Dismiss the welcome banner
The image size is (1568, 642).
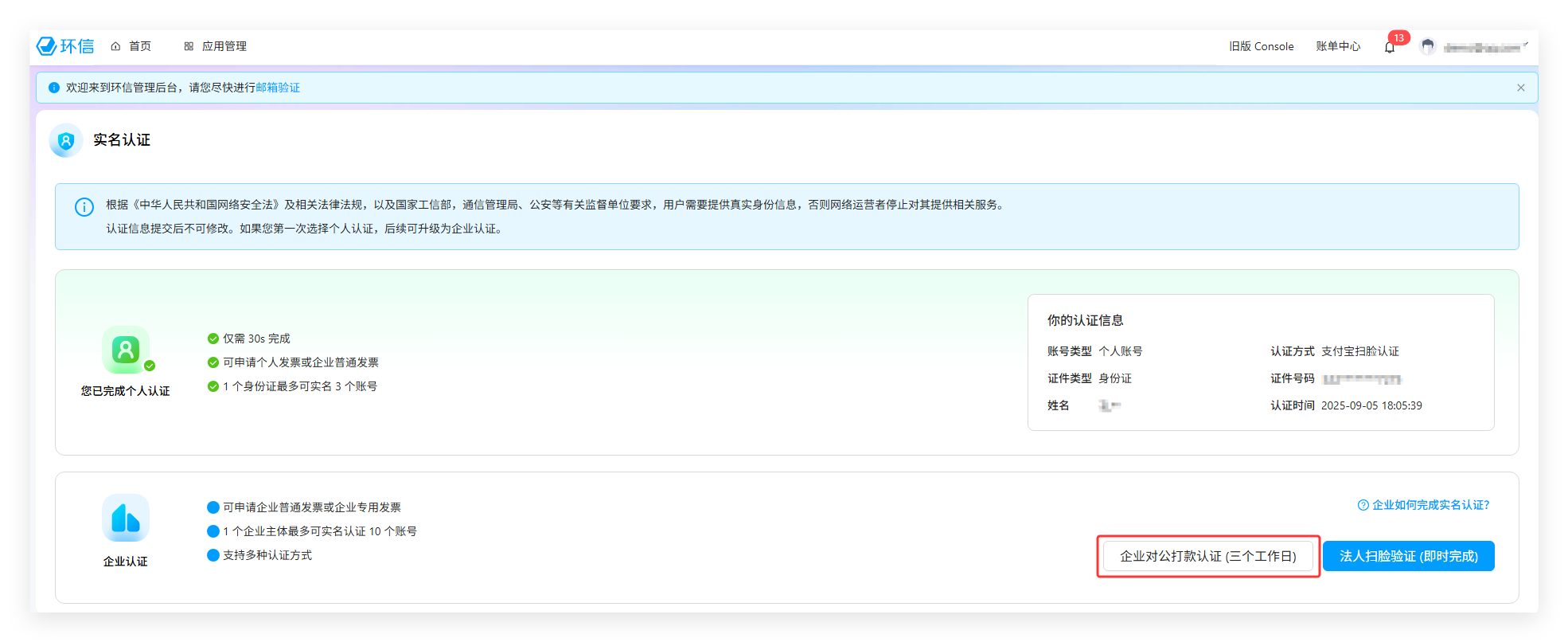[1520, 88]
